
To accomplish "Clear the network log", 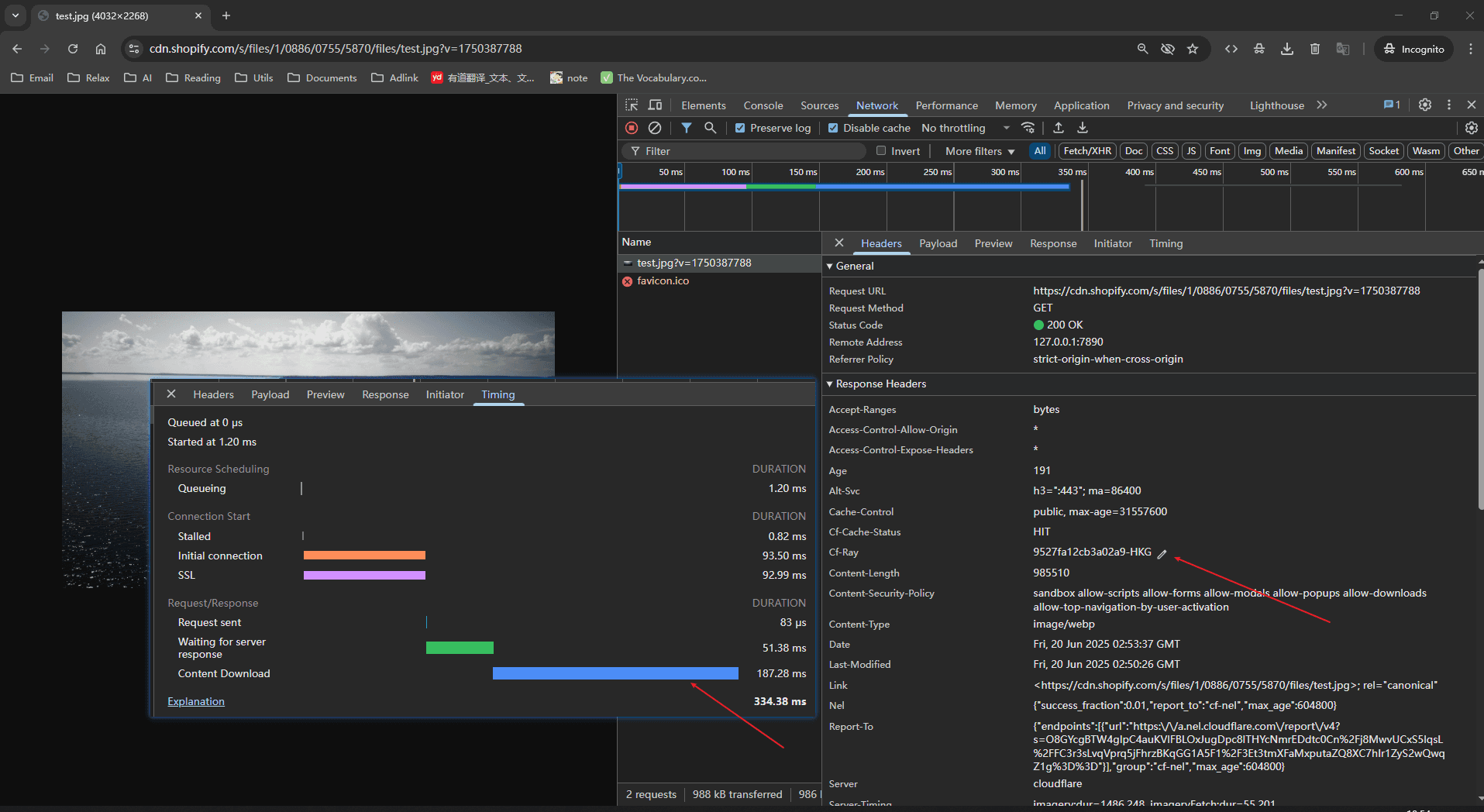I will pyautogui.click(x=655, y=128).
